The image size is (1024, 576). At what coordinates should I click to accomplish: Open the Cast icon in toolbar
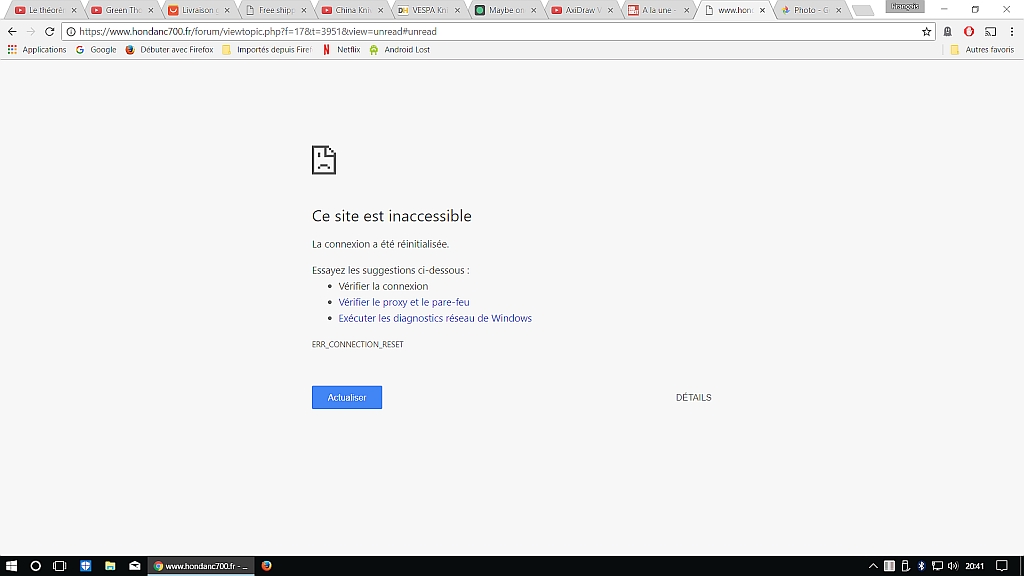click(990, 31)
